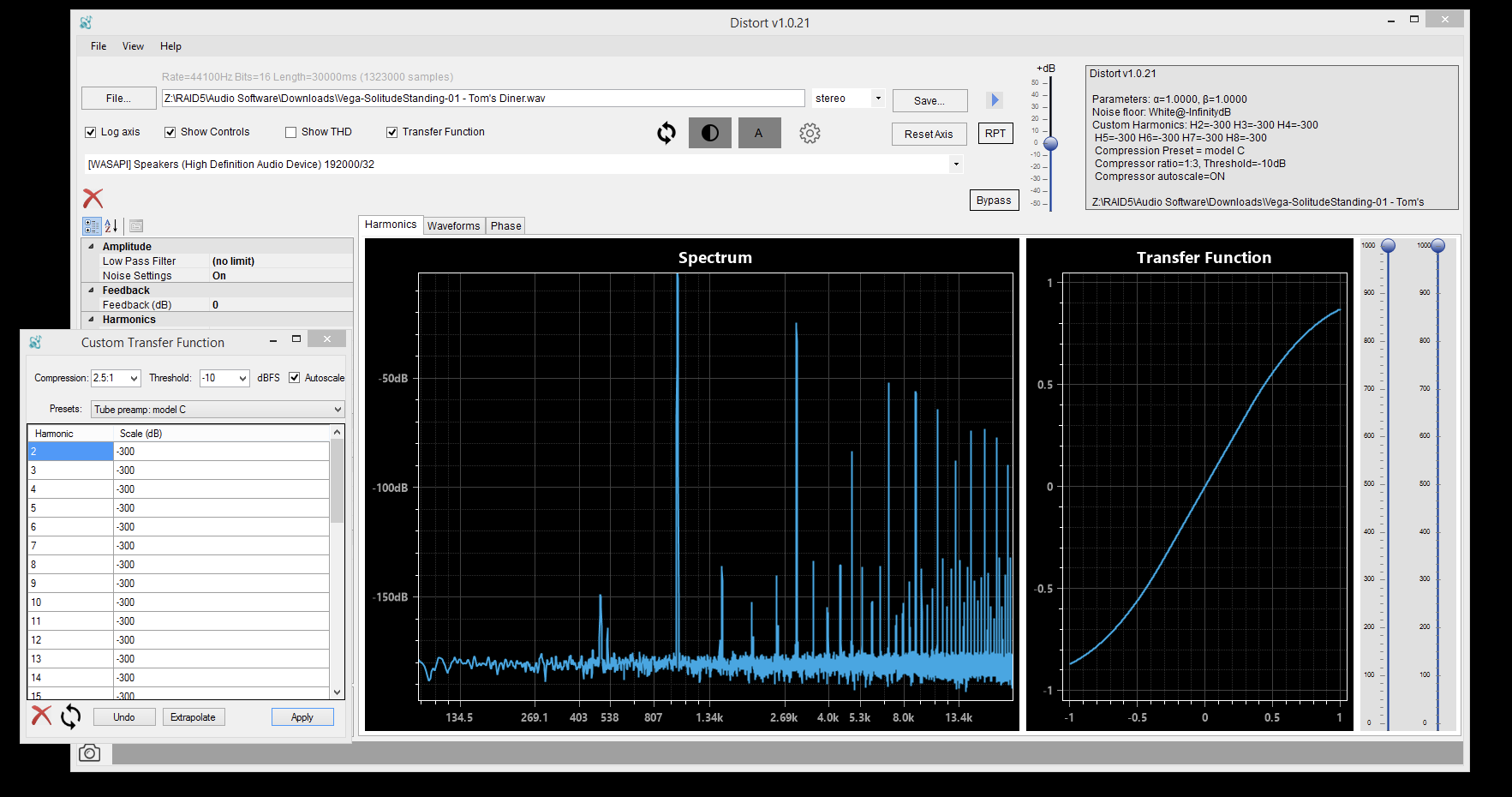Click the Harmonic column header
Viewport: 1512px width, 797px height.
click(71, 434)
